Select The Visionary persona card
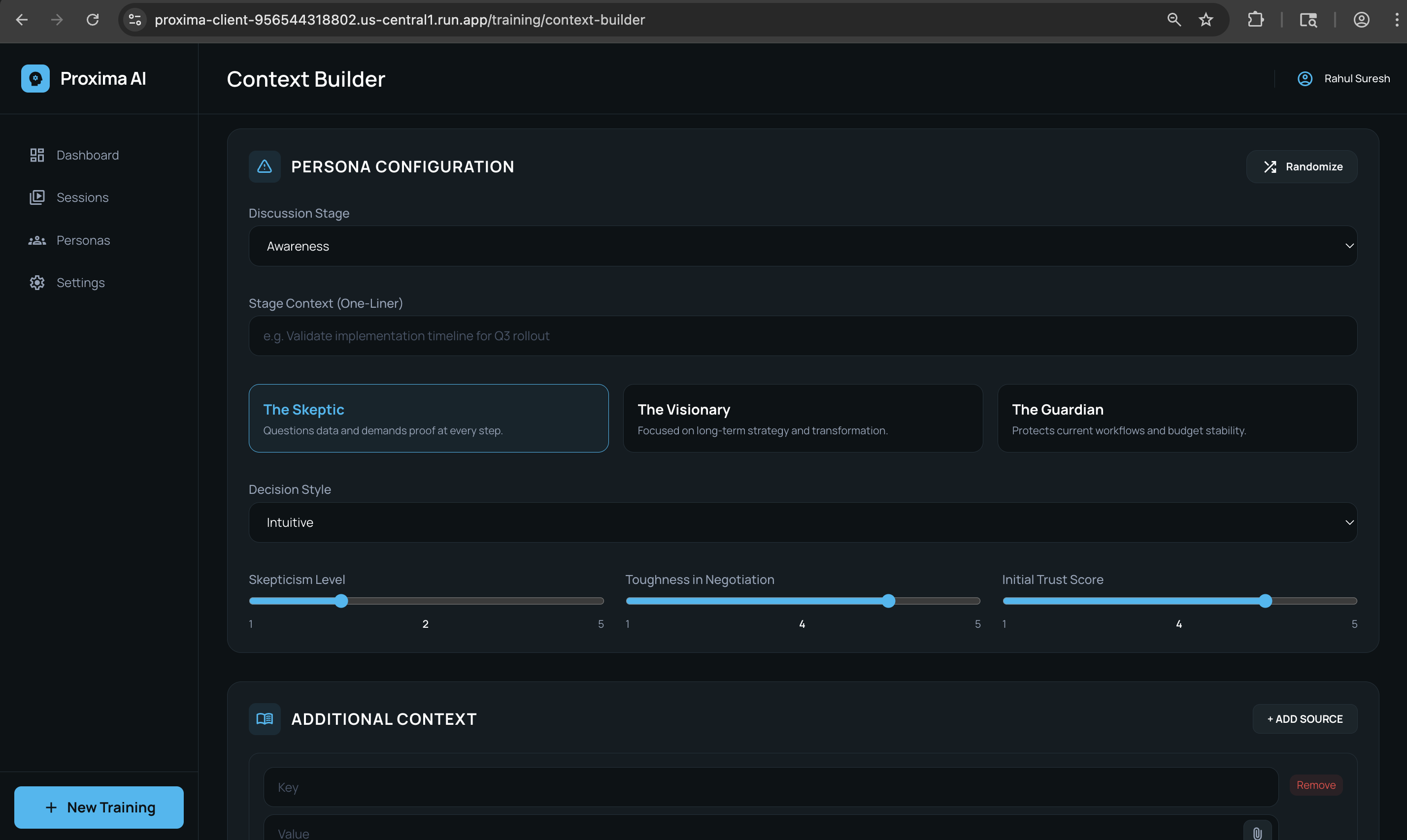The image size is (1407, 840). point(803,419)
